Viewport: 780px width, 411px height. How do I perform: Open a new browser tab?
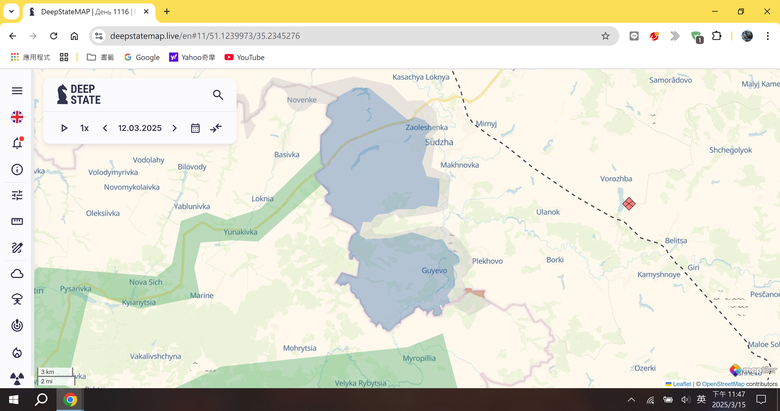(167, 11)
